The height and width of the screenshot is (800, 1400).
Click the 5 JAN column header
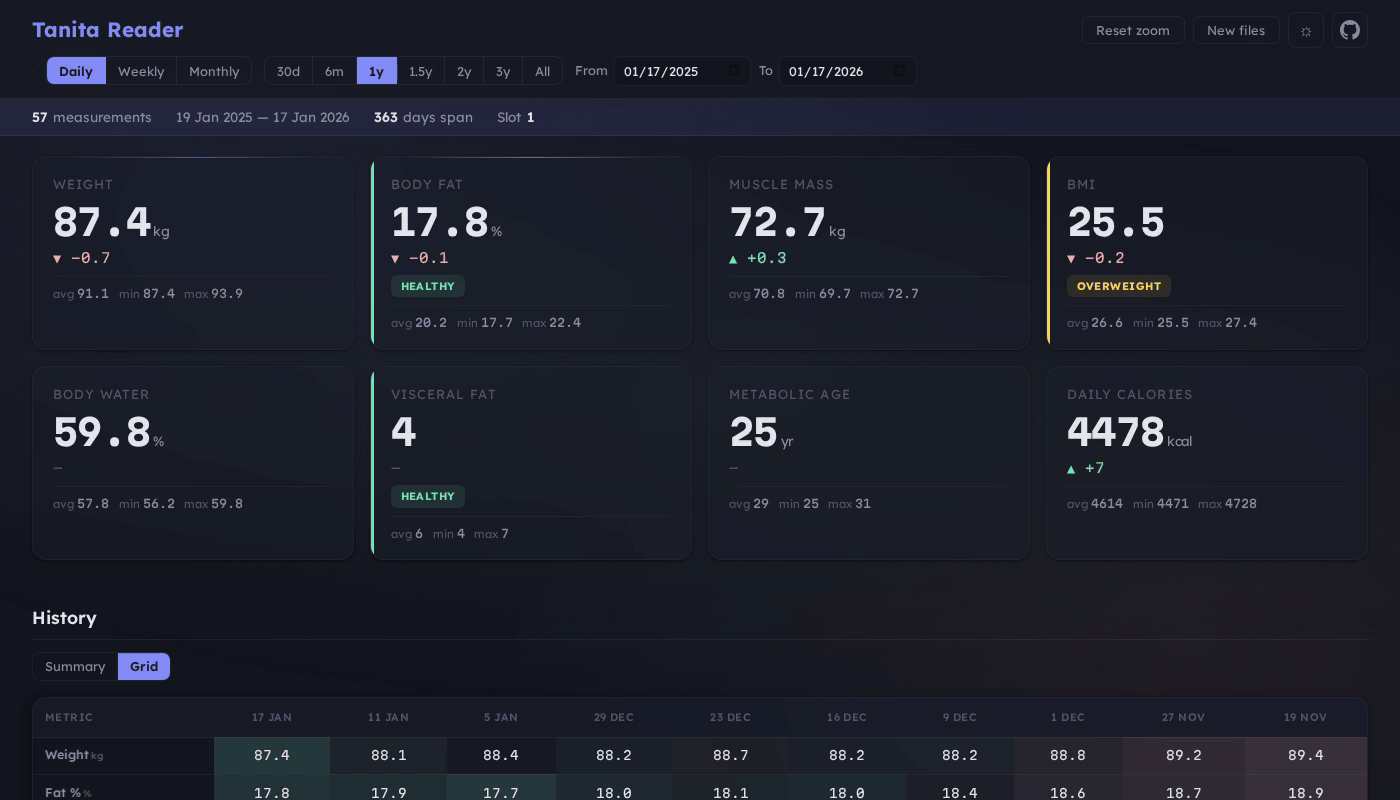501,717
